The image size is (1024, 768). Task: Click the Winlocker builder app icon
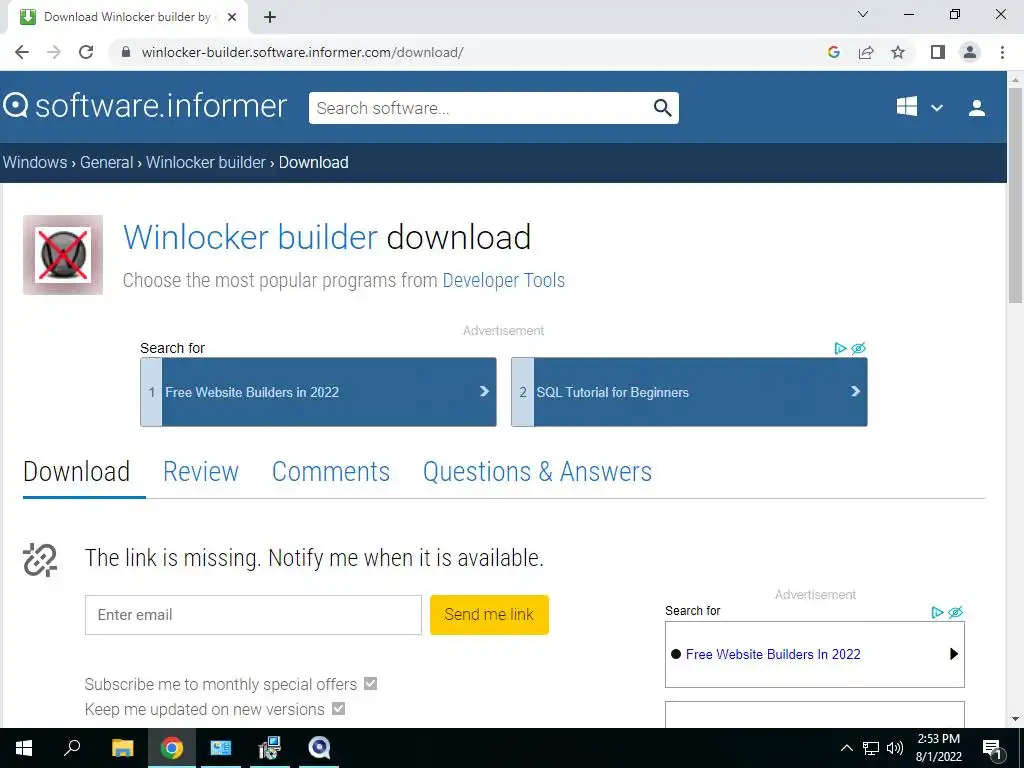coord(63,255)
